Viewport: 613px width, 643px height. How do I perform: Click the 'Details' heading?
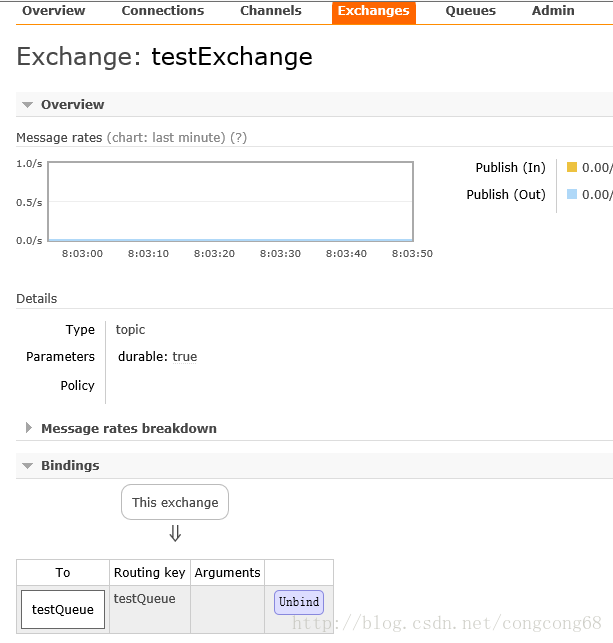tap(36, 299)
